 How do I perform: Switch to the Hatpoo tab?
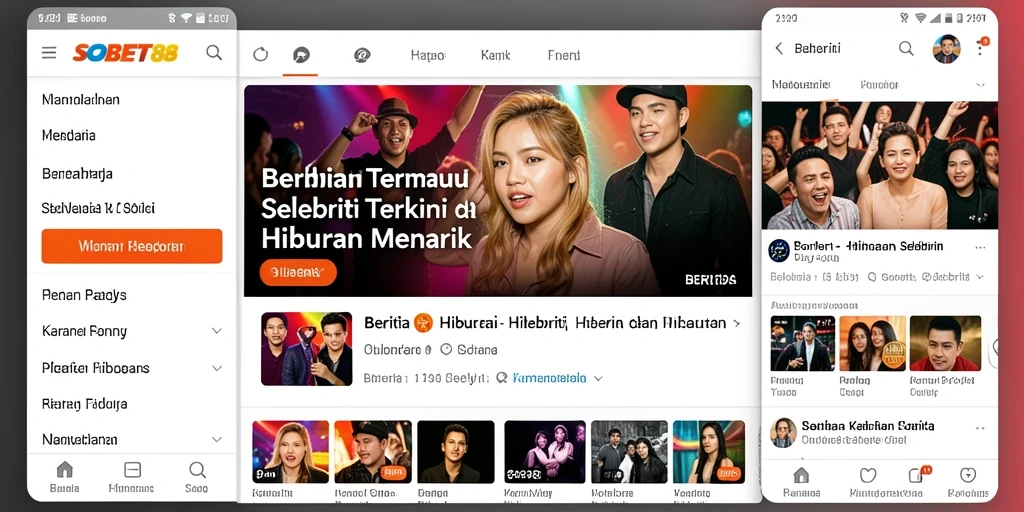428,56
